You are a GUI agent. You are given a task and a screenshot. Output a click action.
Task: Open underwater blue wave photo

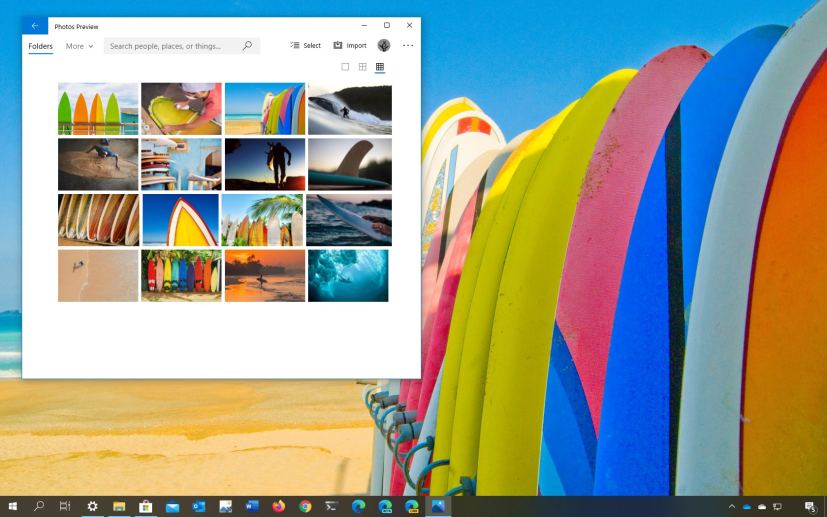pos(348,275)
